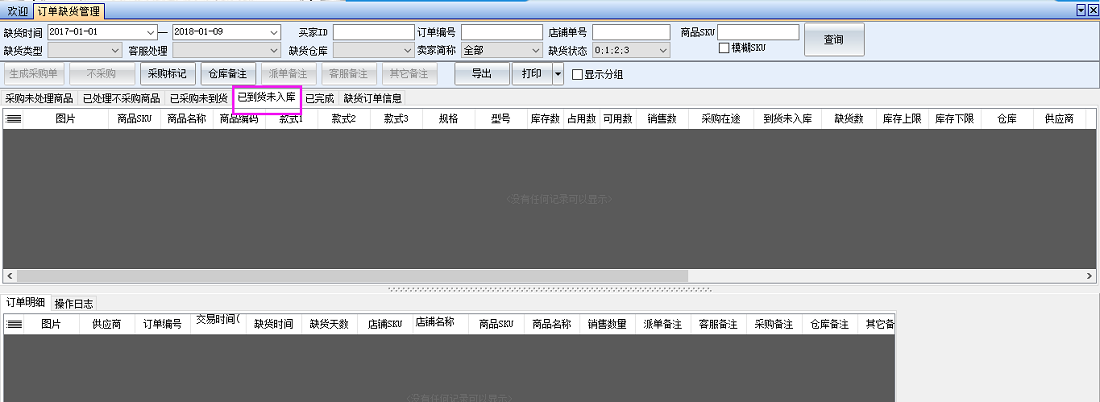
Task: Click the 导出 button
Action: [x=481, y=74]
